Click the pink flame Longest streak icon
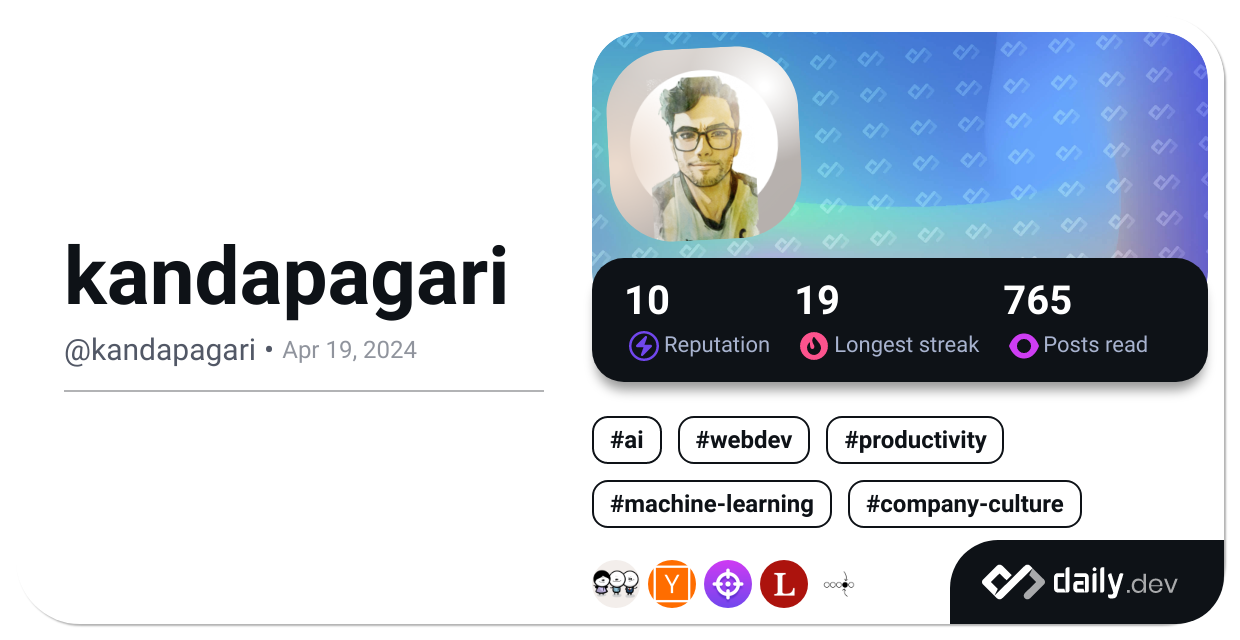The image size is (1240, 640). [813, 346]
